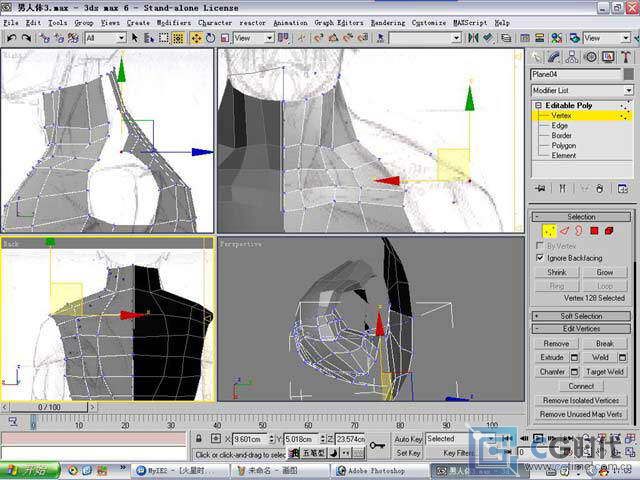This screenshot has width=640, height=480.
Task: Open the Modifiers menu
Action: click(173, 23)
